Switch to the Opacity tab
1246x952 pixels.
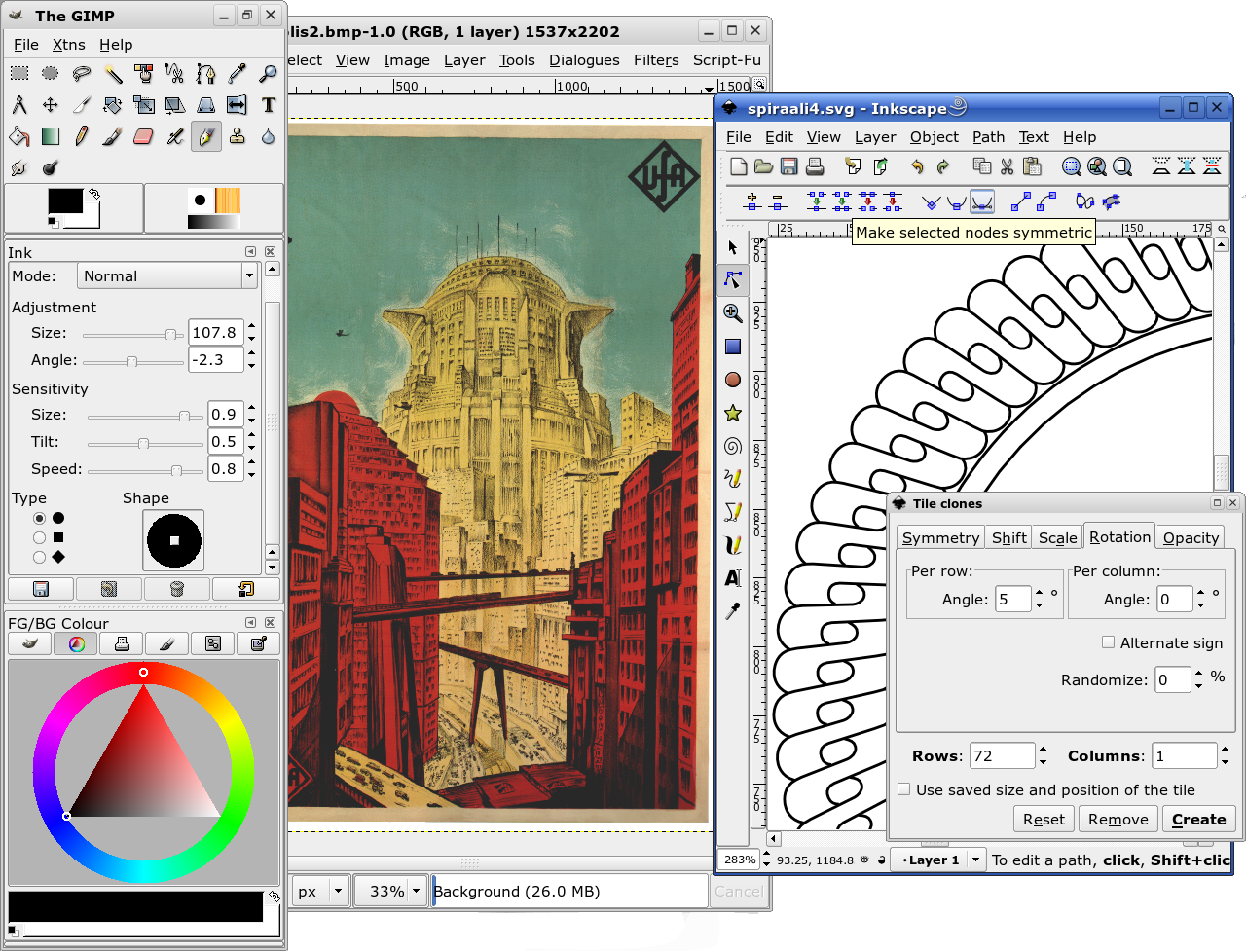pyautogui.click(x=1191, y=537)
